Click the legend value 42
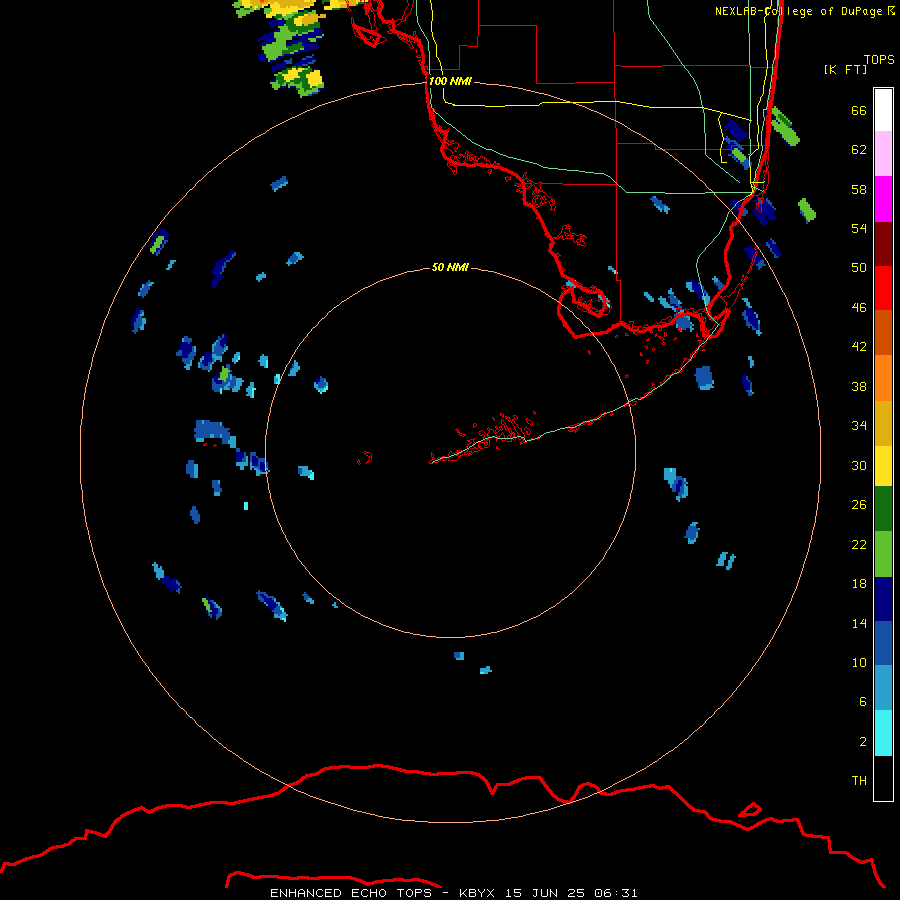 click(x=859, y=347)
